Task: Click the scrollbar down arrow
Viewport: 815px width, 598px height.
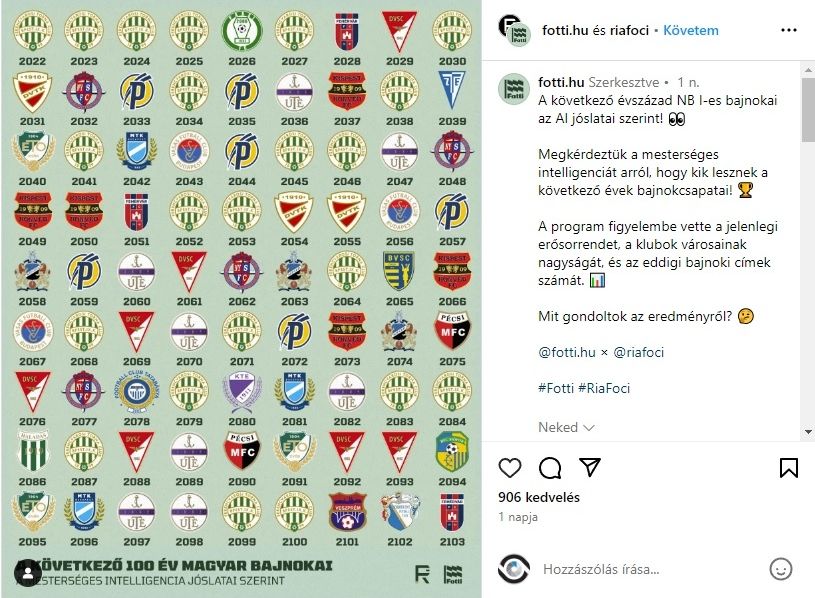Action: [808, 432]
